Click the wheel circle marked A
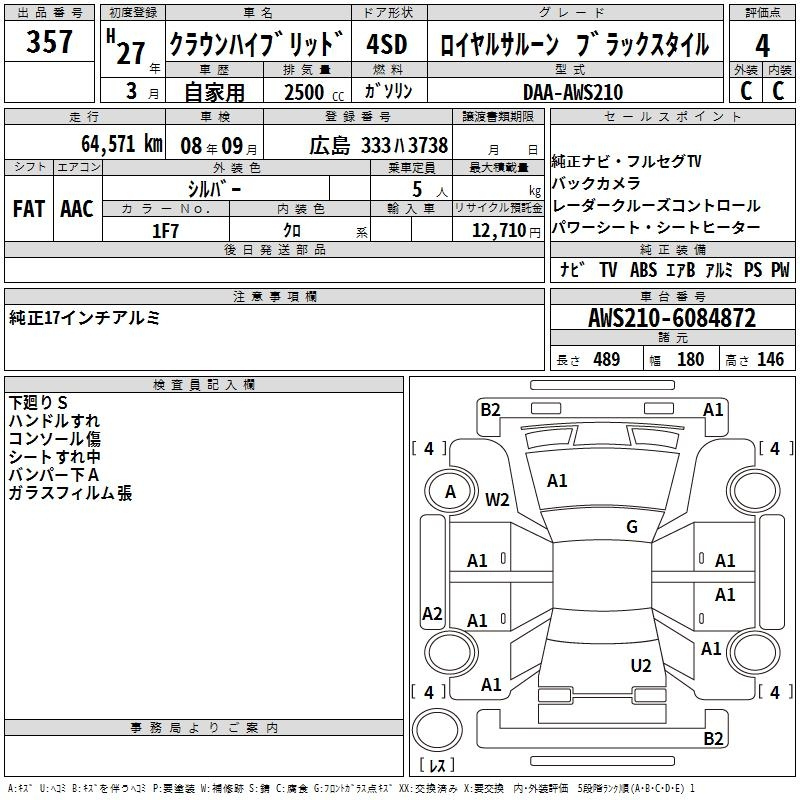 click(450, 492)
